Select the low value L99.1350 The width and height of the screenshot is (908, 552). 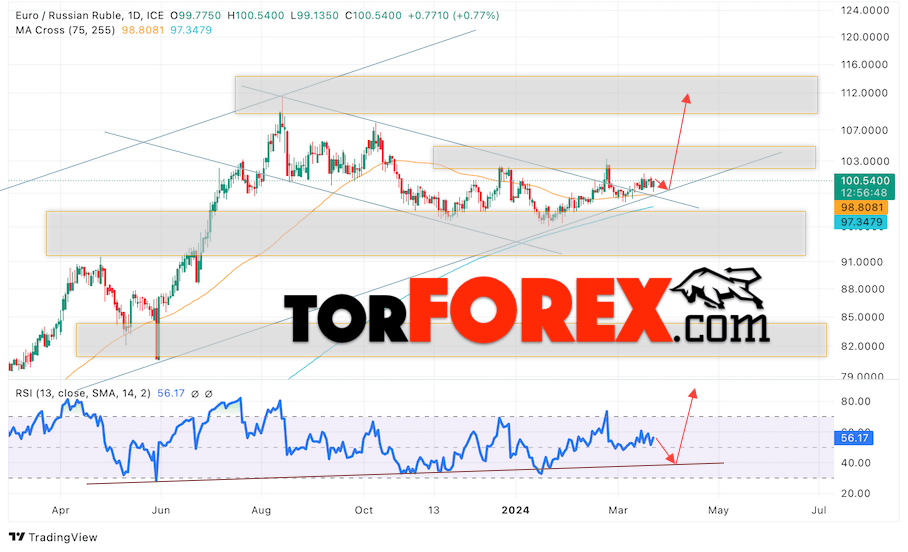pos(314,16)
